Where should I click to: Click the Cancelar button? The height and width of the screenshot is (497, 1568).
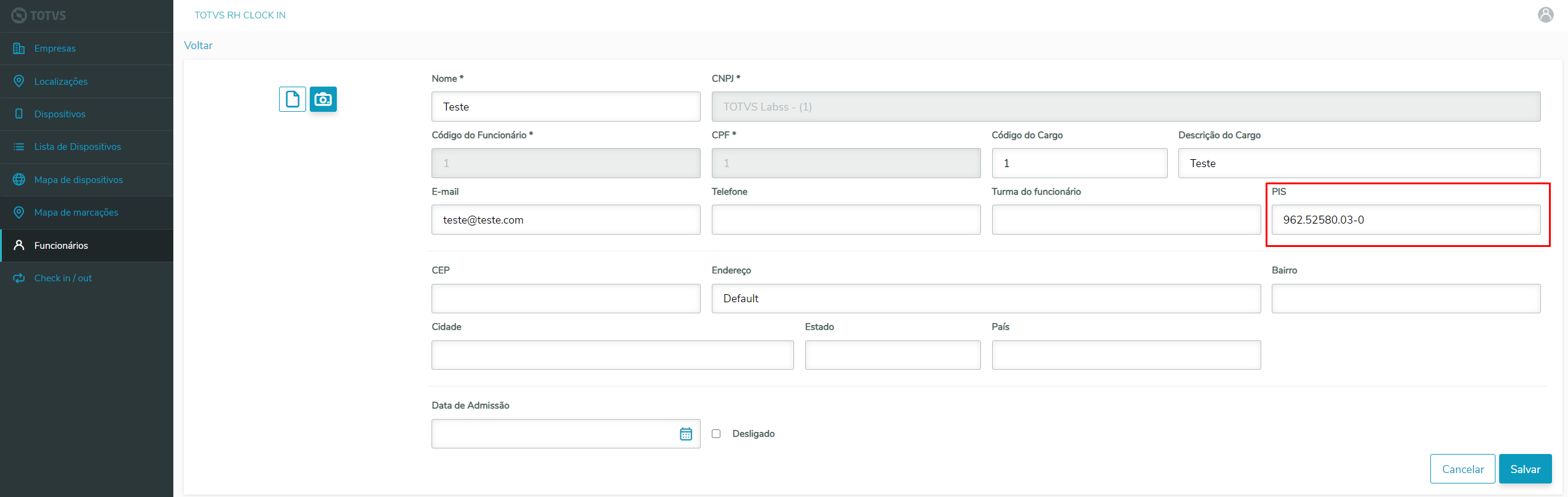pos(1462,469)
